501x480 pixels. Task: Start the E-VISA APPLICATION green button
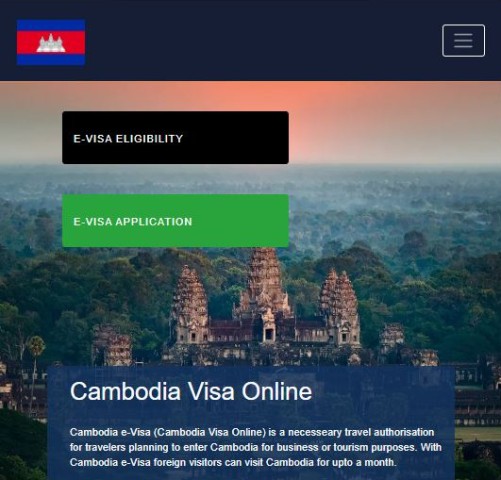[x=175, y=221]
